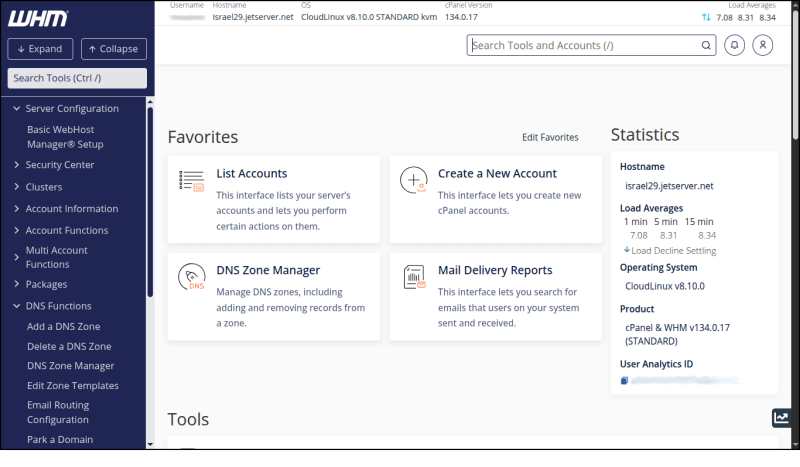Image resolution: width=800 pixels, height=467 pixels.
Task: Click the Mail Delivery Reports icon
Action: (x=414, y=277)
